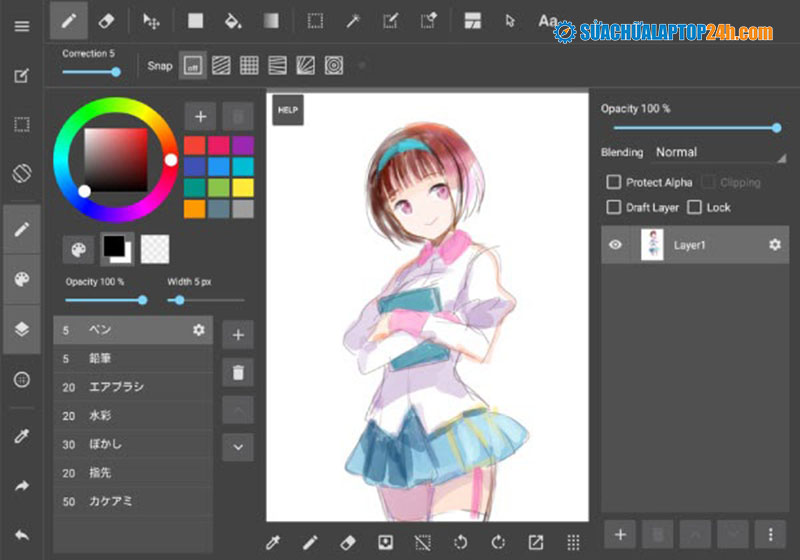This screenshot has width=800, height=560.
Task: Add a new layer with plus button
Action: [x=620, y=534]
